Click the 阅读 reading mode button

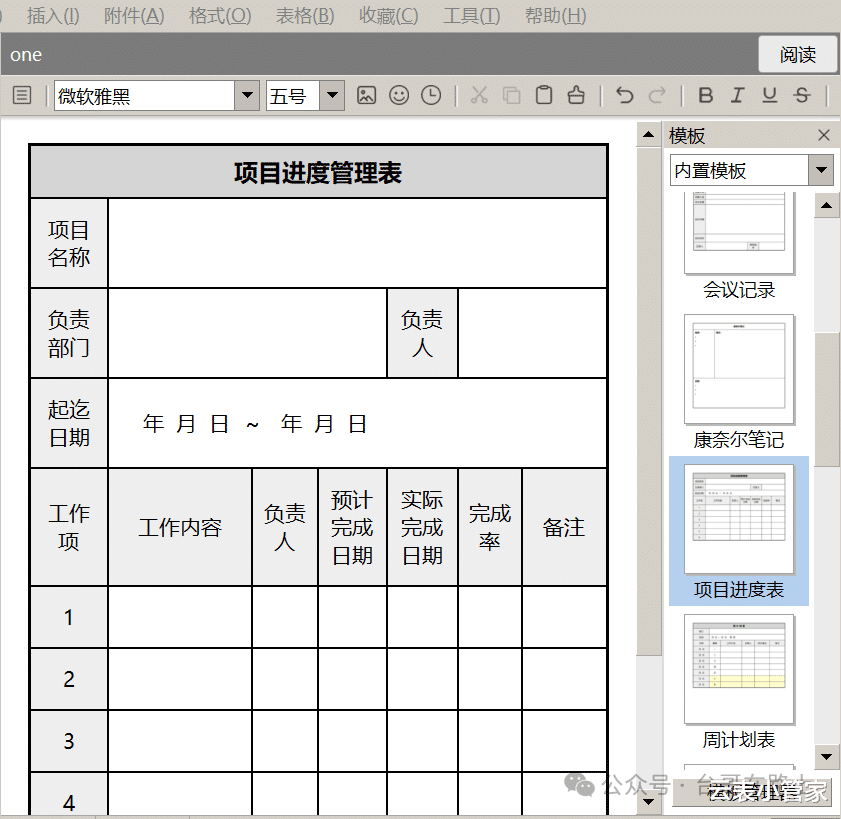point(798,54)
